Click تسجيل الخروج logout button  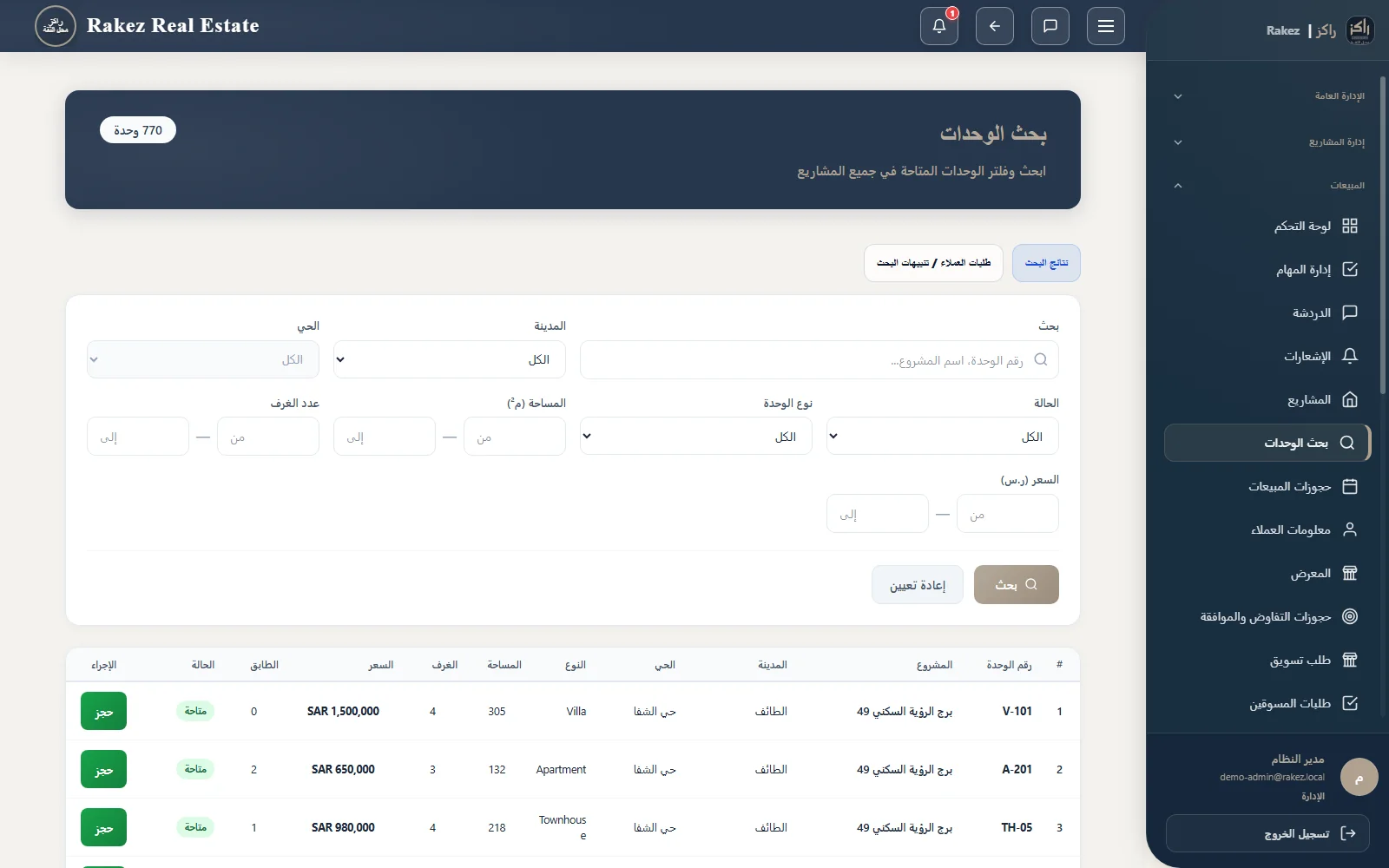(x=1267, y=833)
